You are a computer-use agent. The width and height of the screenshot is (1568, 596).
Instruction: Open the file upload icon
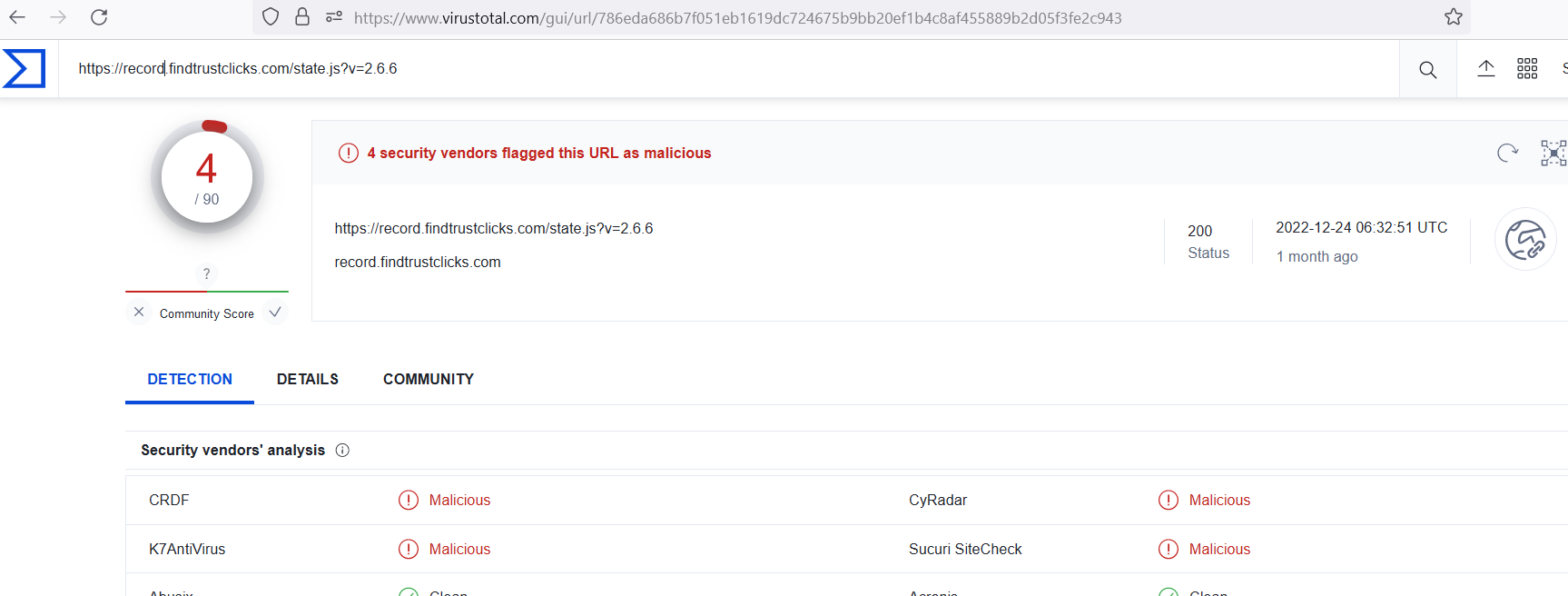click(x=1486, y=68)
